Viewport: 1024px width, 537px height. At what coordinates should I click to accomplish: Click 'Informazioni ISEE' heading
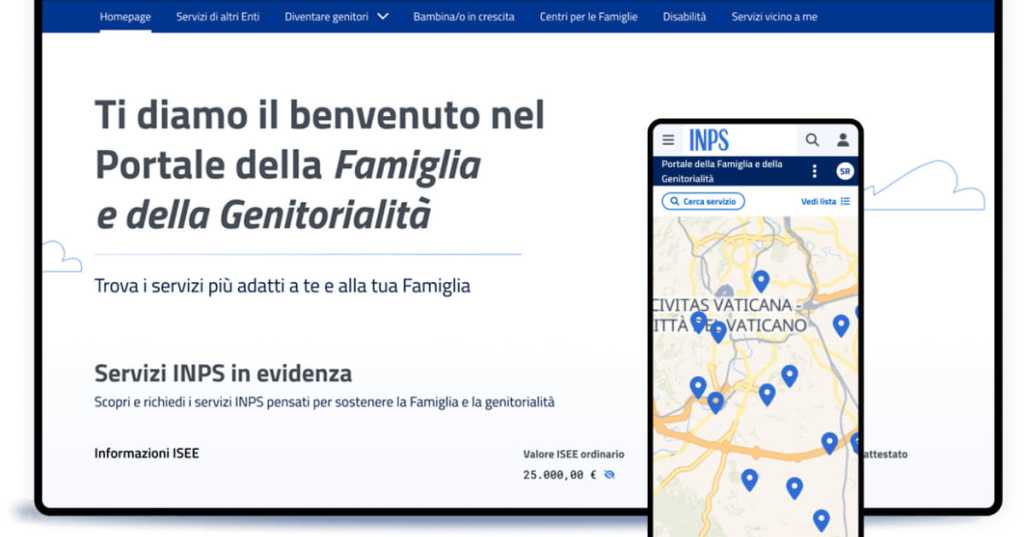coord(146,453)
